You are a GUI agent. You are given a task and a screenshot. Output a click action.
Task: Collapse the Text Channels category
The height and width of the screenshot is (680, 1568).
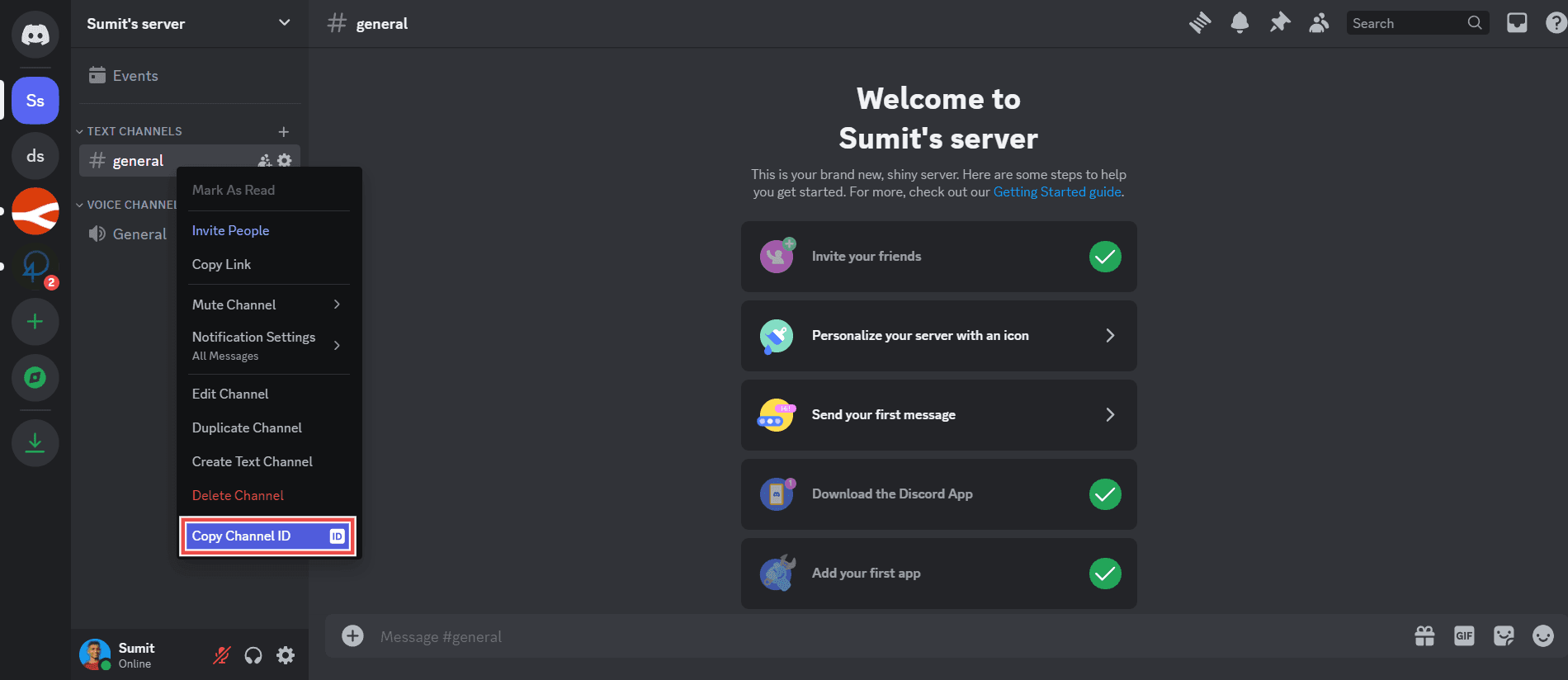tap(134, 131)
